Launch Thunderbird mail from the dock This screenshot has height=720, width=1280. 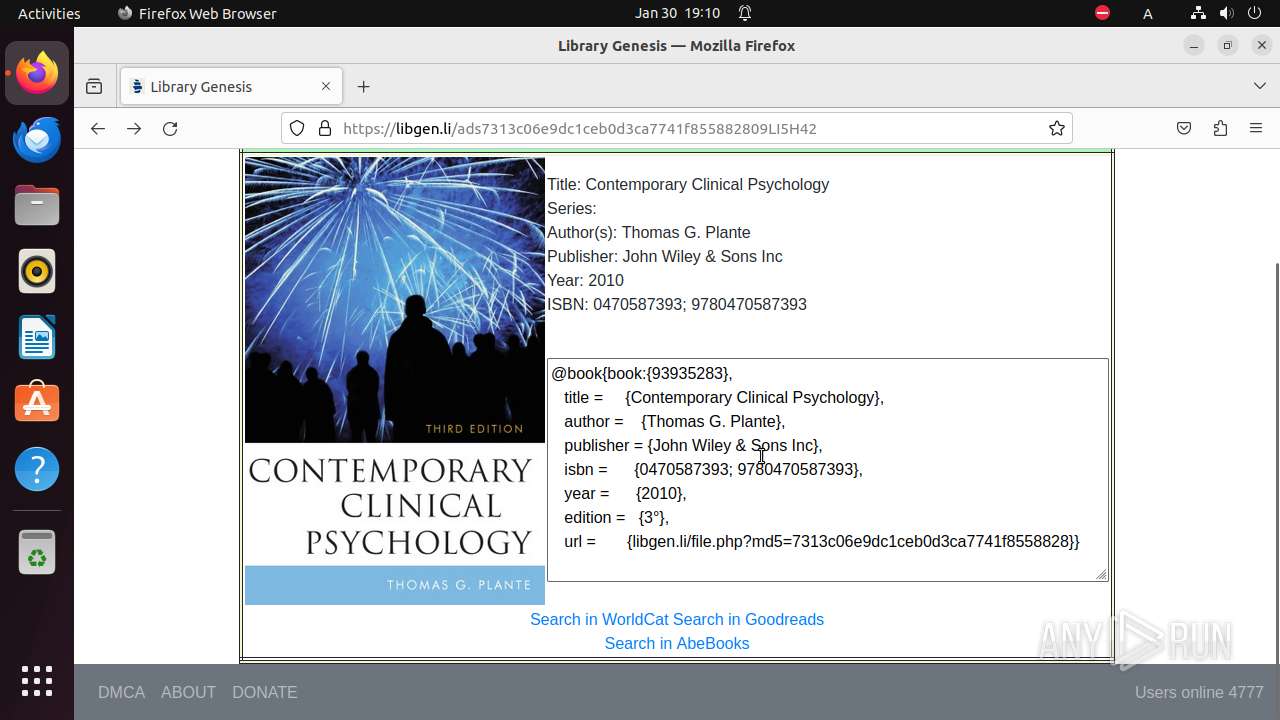coord(37,139)
